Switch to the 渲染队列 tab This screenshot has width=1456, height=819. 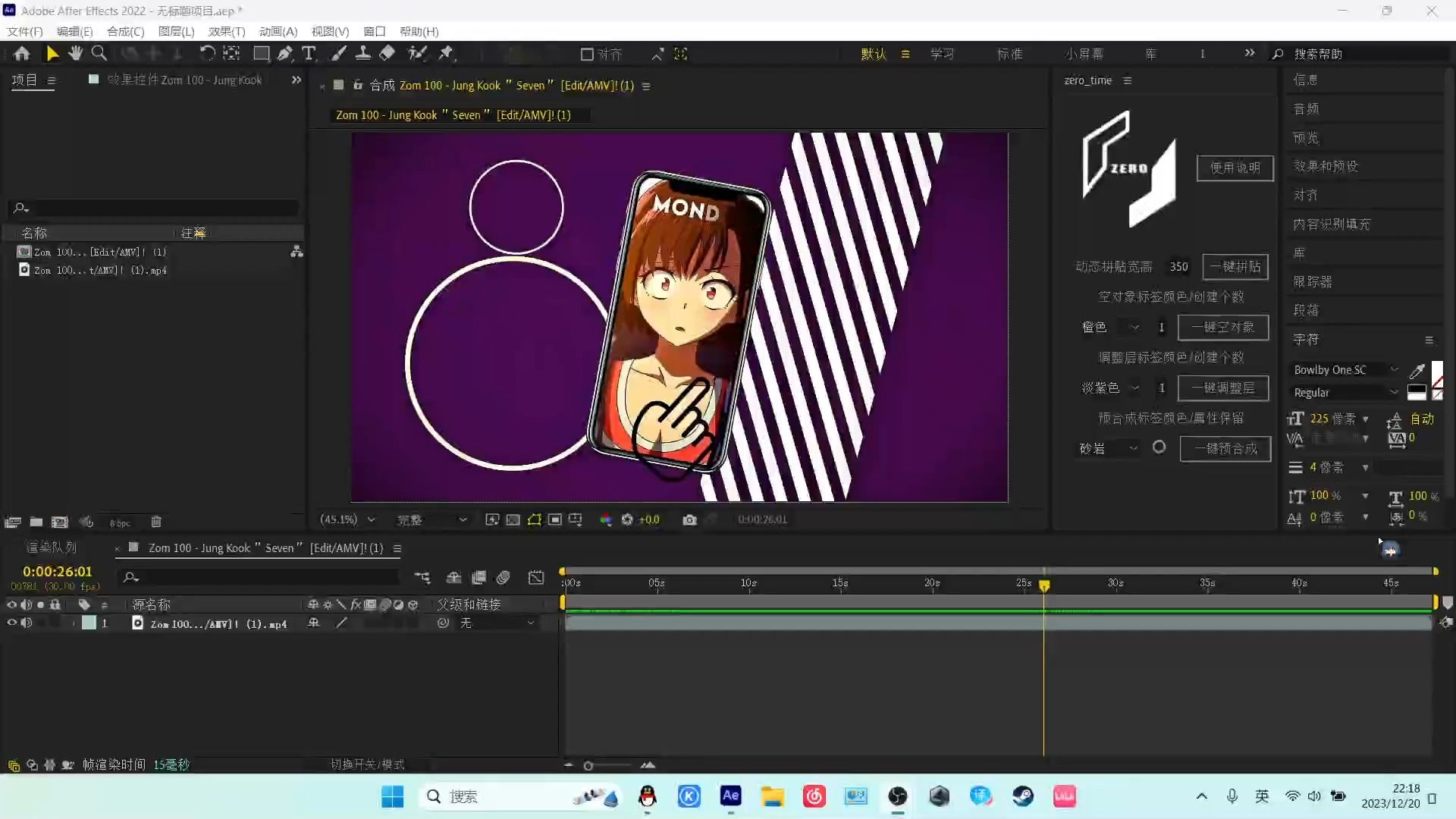click(51, 548)
